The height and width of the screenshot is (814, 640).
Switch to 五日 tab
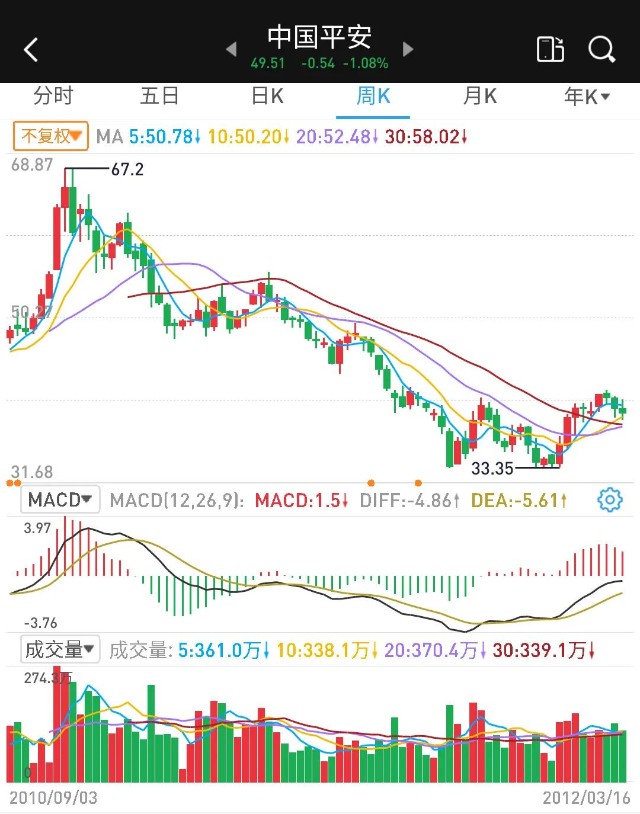[160, 97]
